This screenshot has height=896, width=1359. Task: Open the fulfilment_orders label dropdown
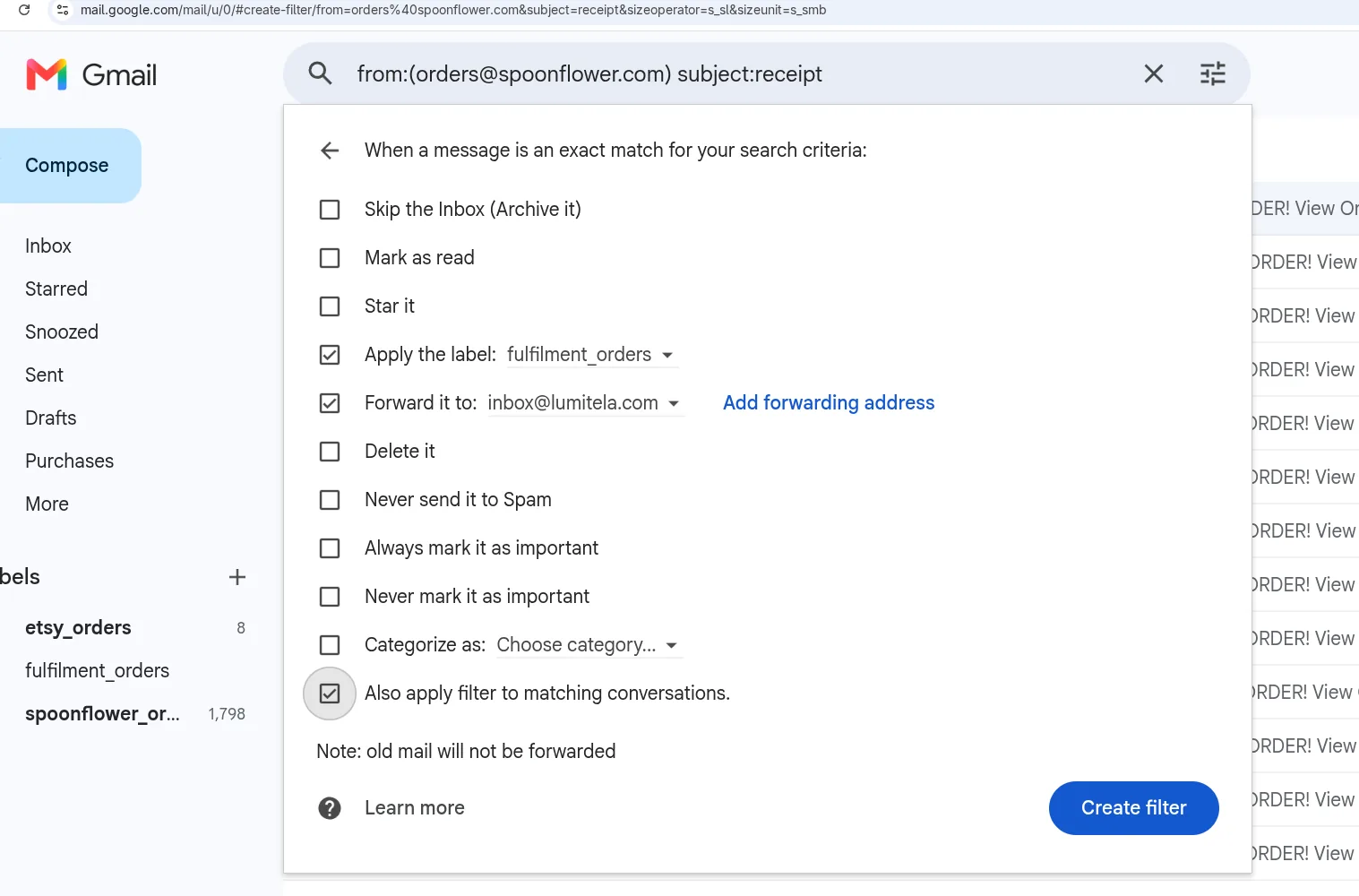pos(591,355)
